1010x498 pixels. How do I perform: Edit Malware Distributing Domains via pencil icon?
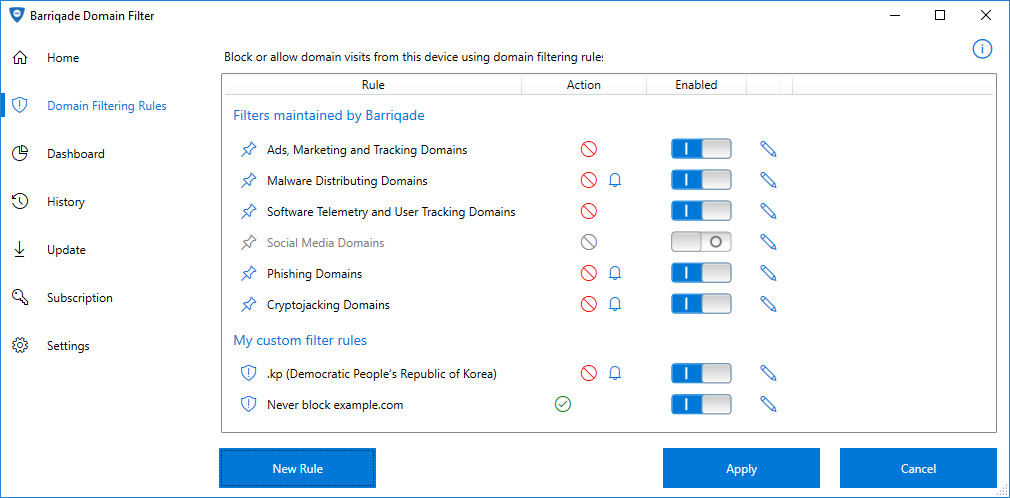pyautogui.click(x=768, y=180)
